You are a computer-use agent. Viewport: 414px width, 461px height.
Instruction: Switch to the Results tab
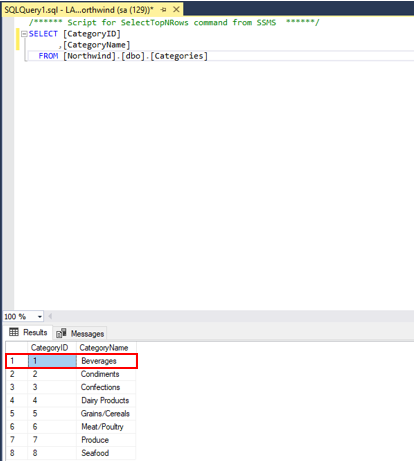coord(28,332)
